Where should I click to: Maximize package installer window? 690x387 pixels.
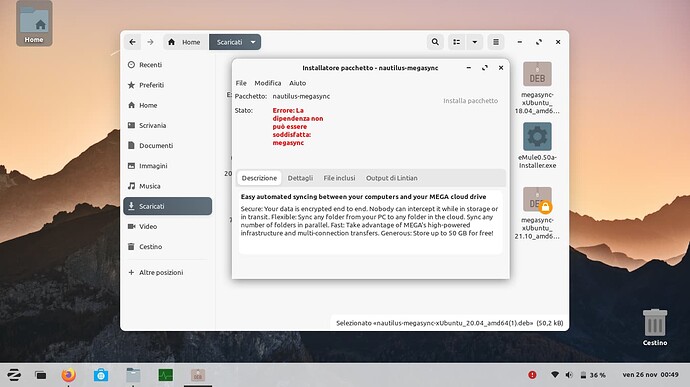484,68
